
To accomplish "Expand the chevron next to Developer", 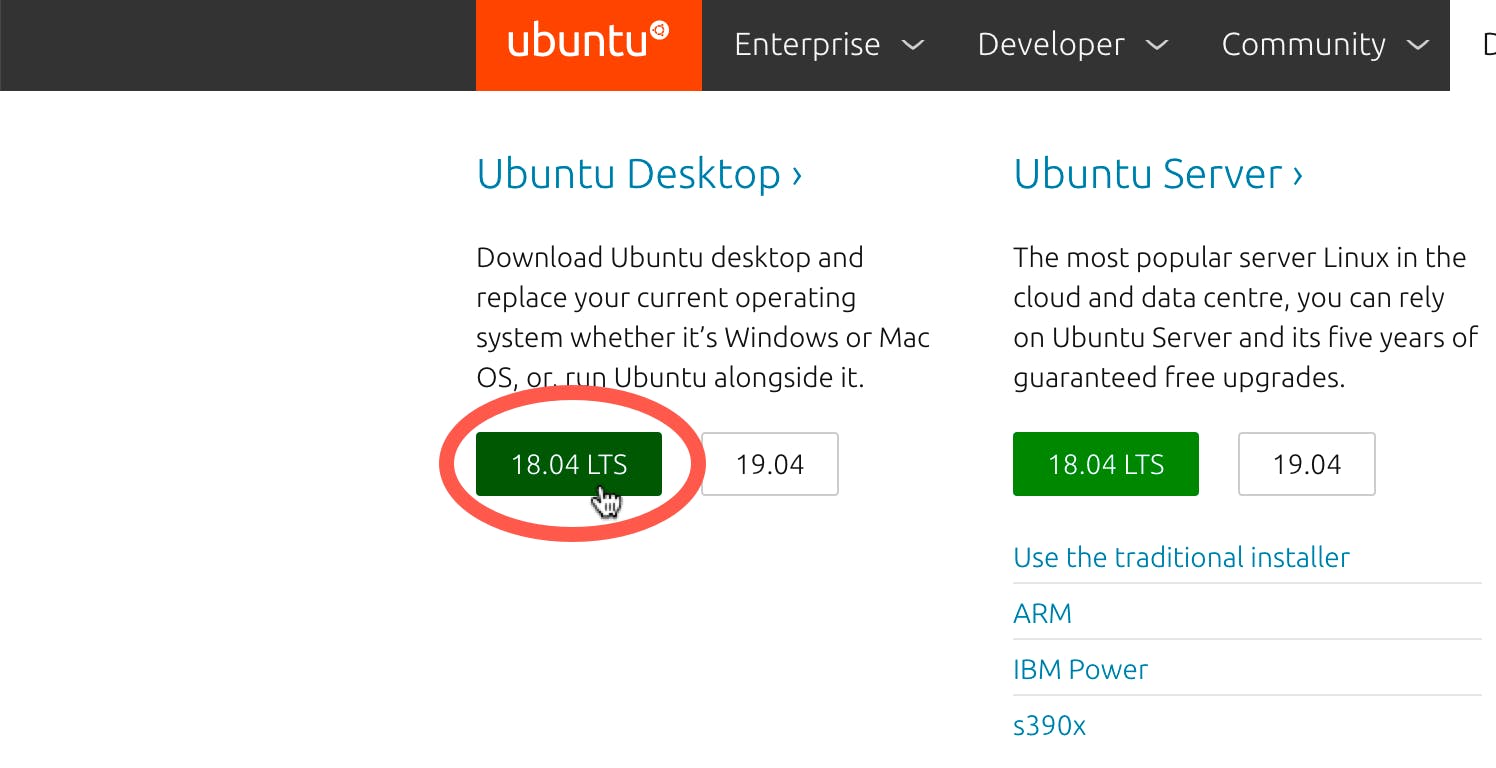I will tap(1156, 45).
